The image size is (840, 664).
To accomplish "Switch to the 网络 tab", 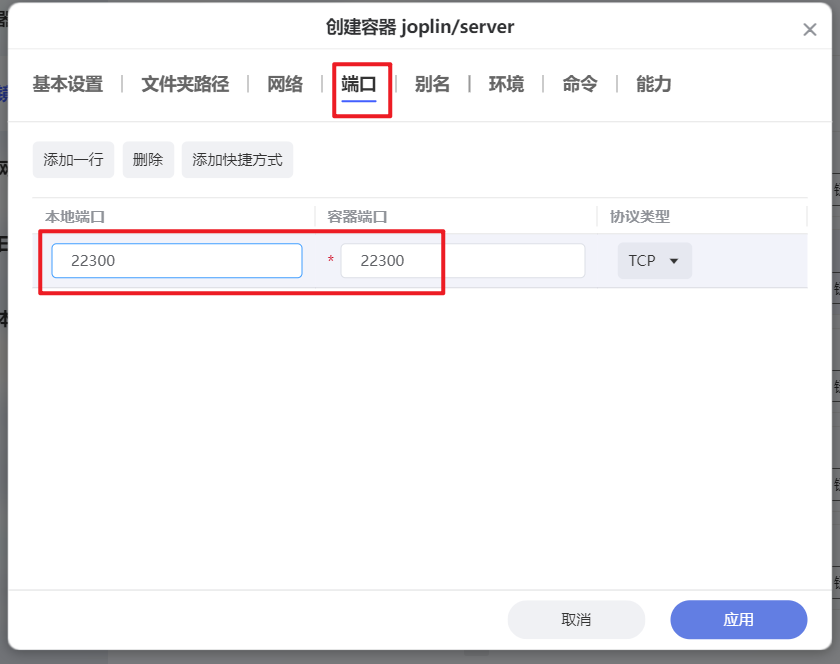I will (x=285, y=85).
